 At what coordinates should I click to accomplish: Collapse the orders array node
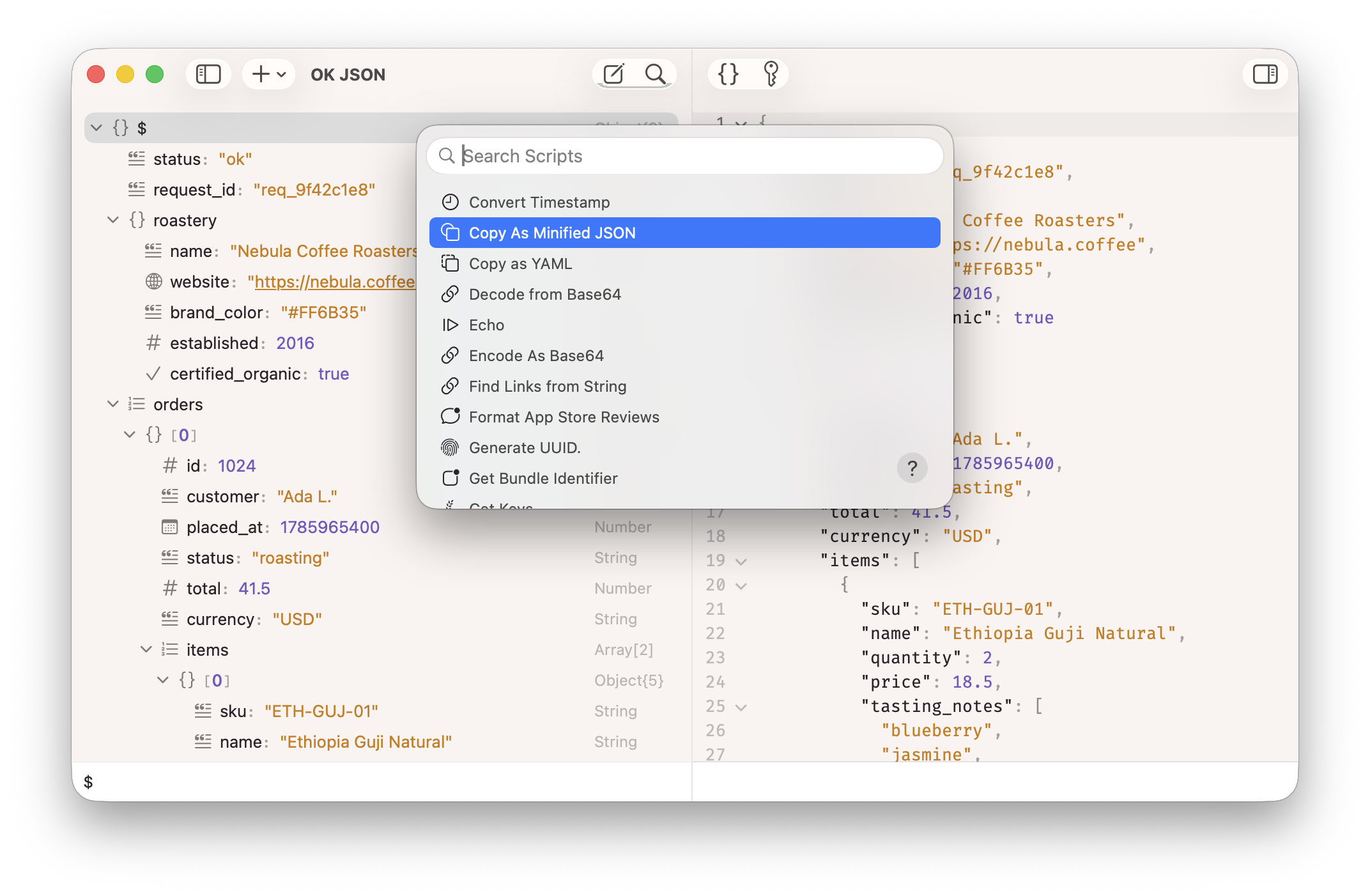click(x=113, y=404)
